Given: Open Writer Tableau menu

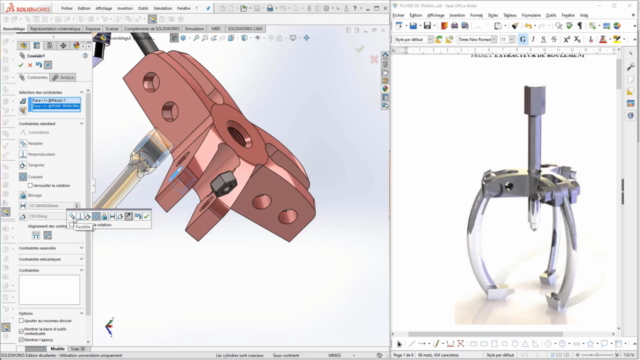Looking at the screenshot, I should point(510,15).
